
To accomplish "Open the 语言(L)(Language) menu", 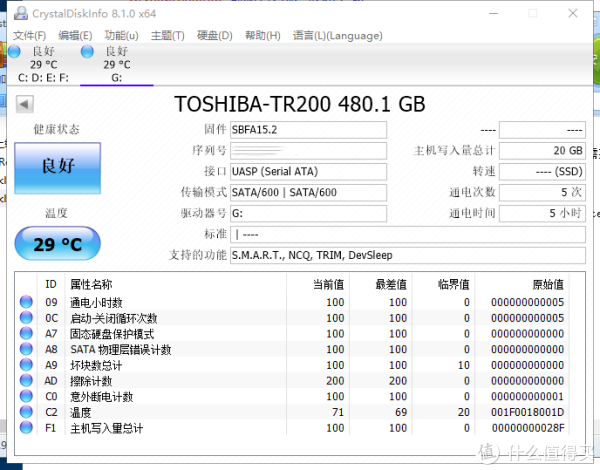I will [338, 36].
